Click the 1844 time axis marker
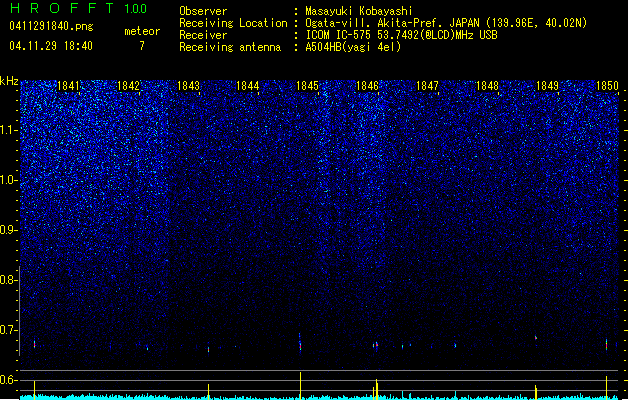This screenshot has height=400, width=629. pyautogui.click(x=248, y=86)
